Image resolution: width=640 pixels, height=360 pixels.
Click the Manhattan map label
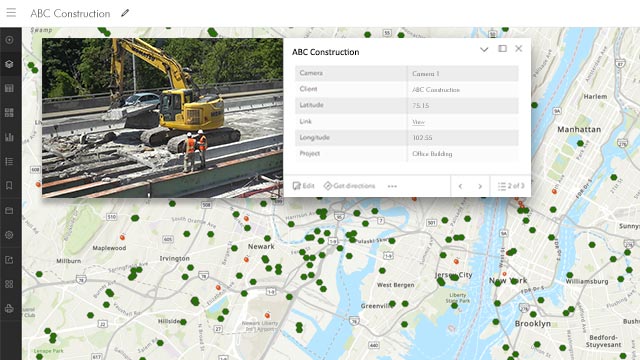coord(579,129)
